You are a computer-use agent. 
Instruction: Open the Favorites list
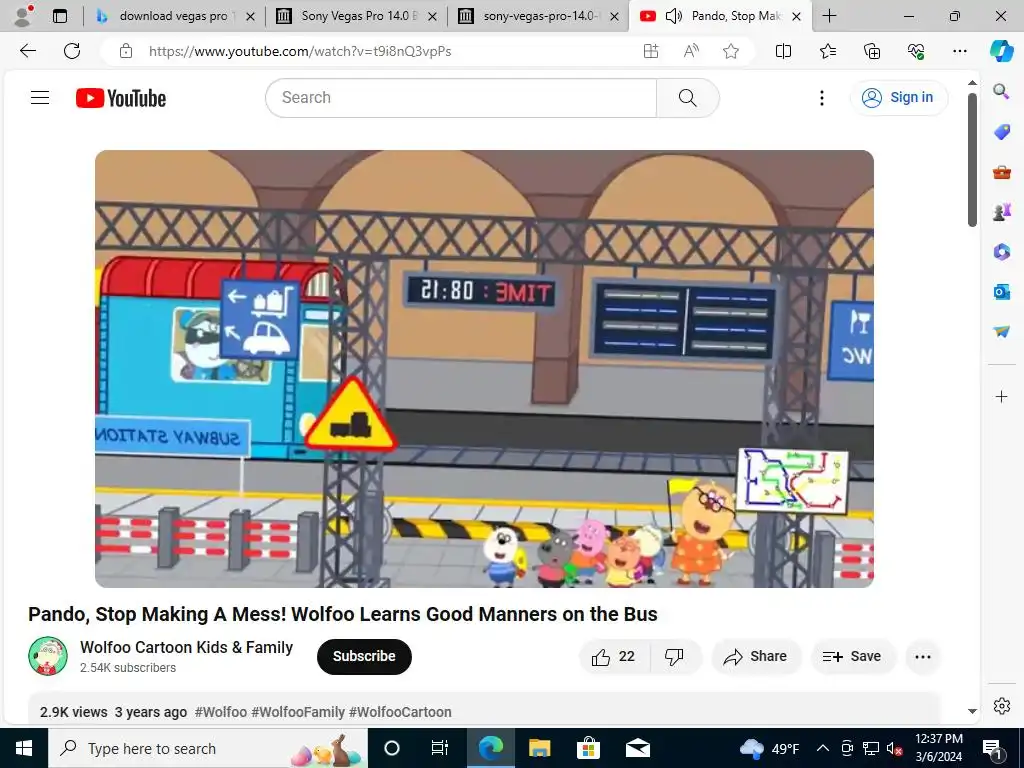827,51
